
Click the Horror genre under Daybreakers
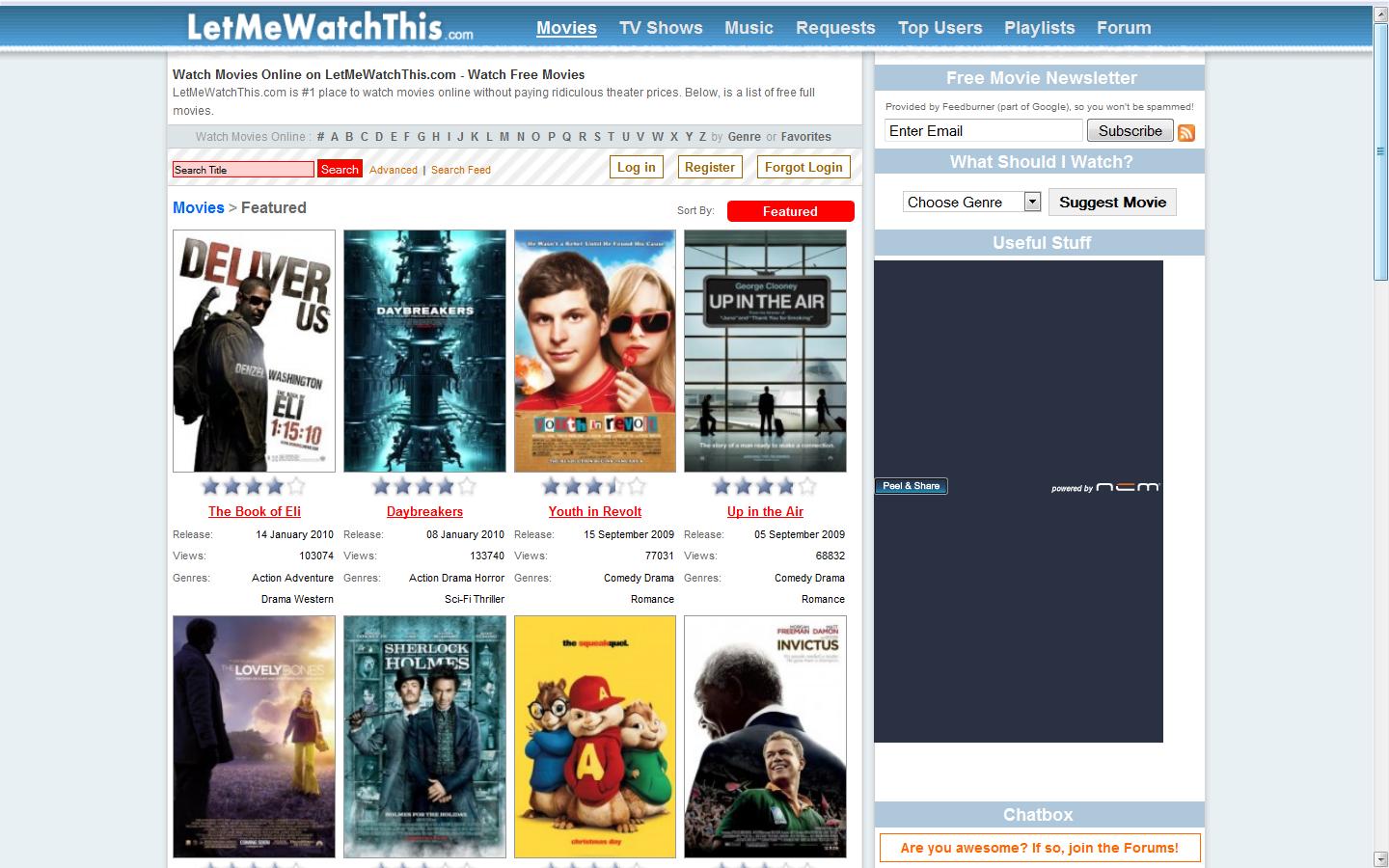coord(489,578)
